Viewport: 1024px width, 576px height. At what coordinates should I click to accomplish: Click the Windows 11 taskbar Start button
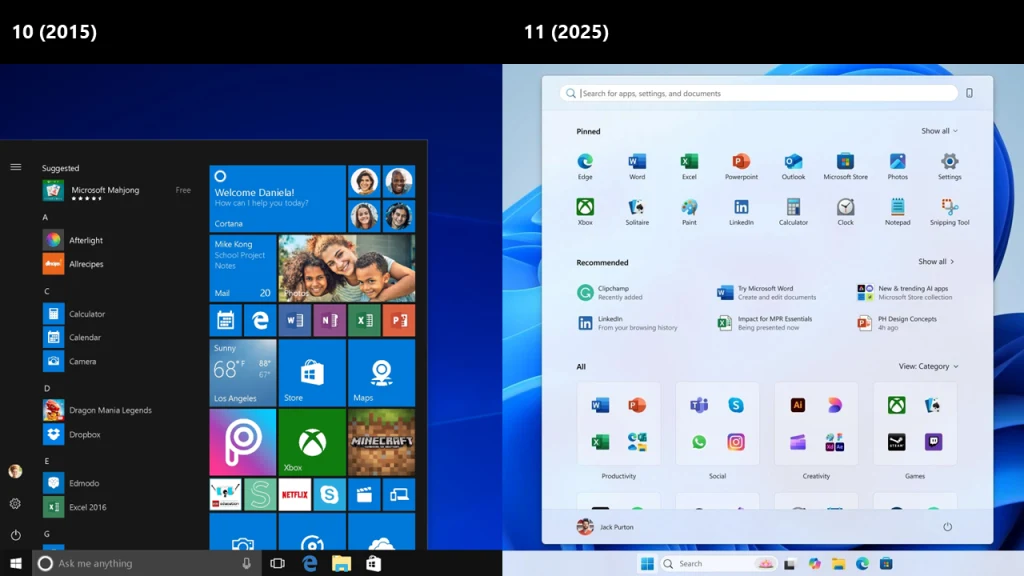(x=647, y=564)
